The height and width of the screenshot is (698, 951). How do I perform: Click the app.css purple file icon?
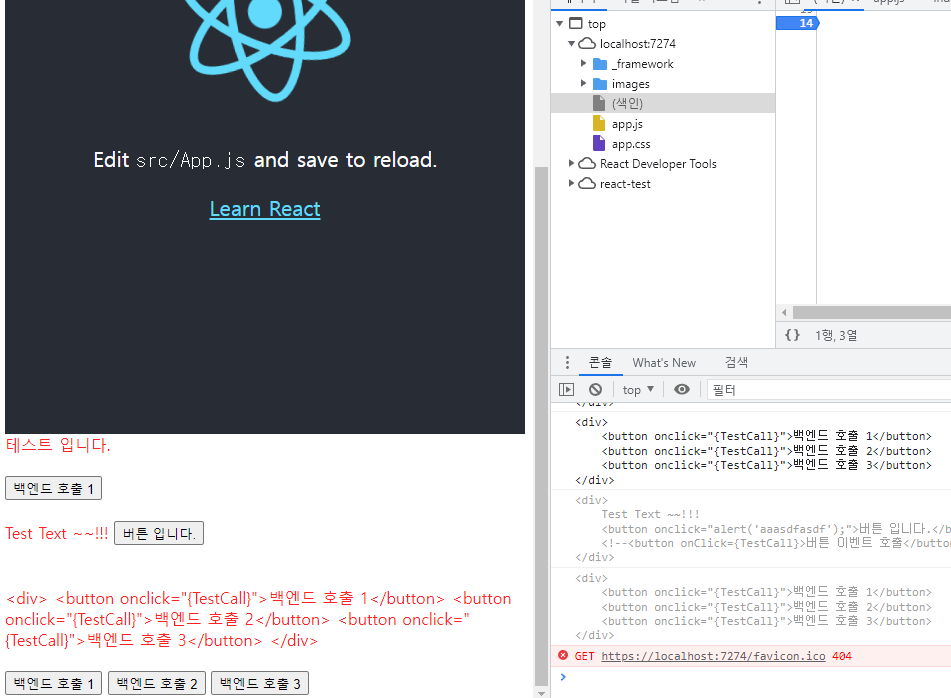point(599,144)
